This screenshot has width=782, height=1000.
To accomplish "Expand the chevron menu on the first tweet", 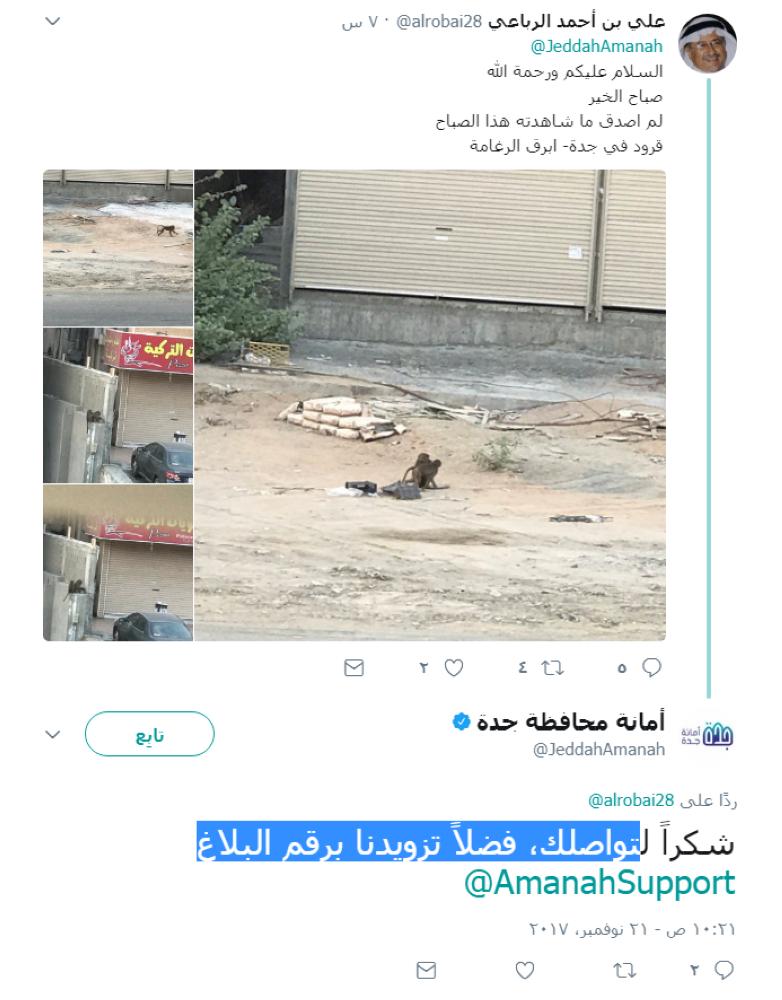I will tap(53, 21).
